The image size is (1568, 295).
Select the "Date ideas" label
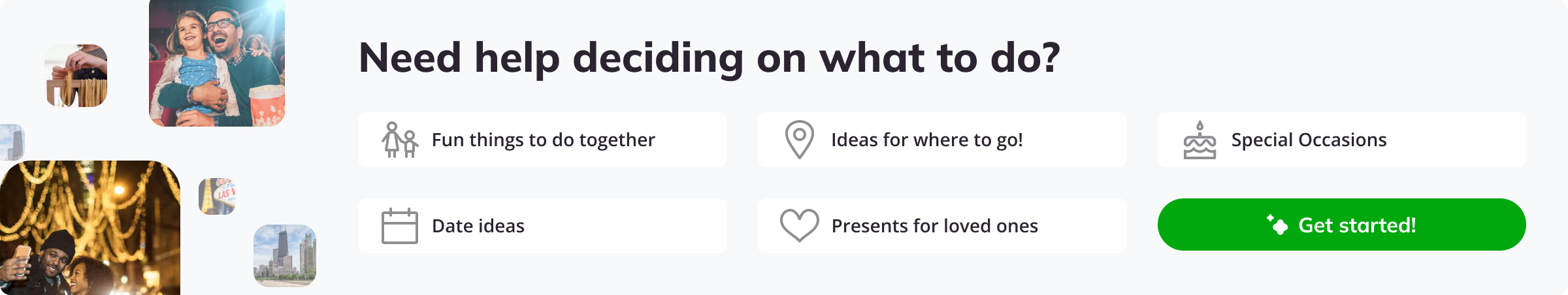point(478,226)
